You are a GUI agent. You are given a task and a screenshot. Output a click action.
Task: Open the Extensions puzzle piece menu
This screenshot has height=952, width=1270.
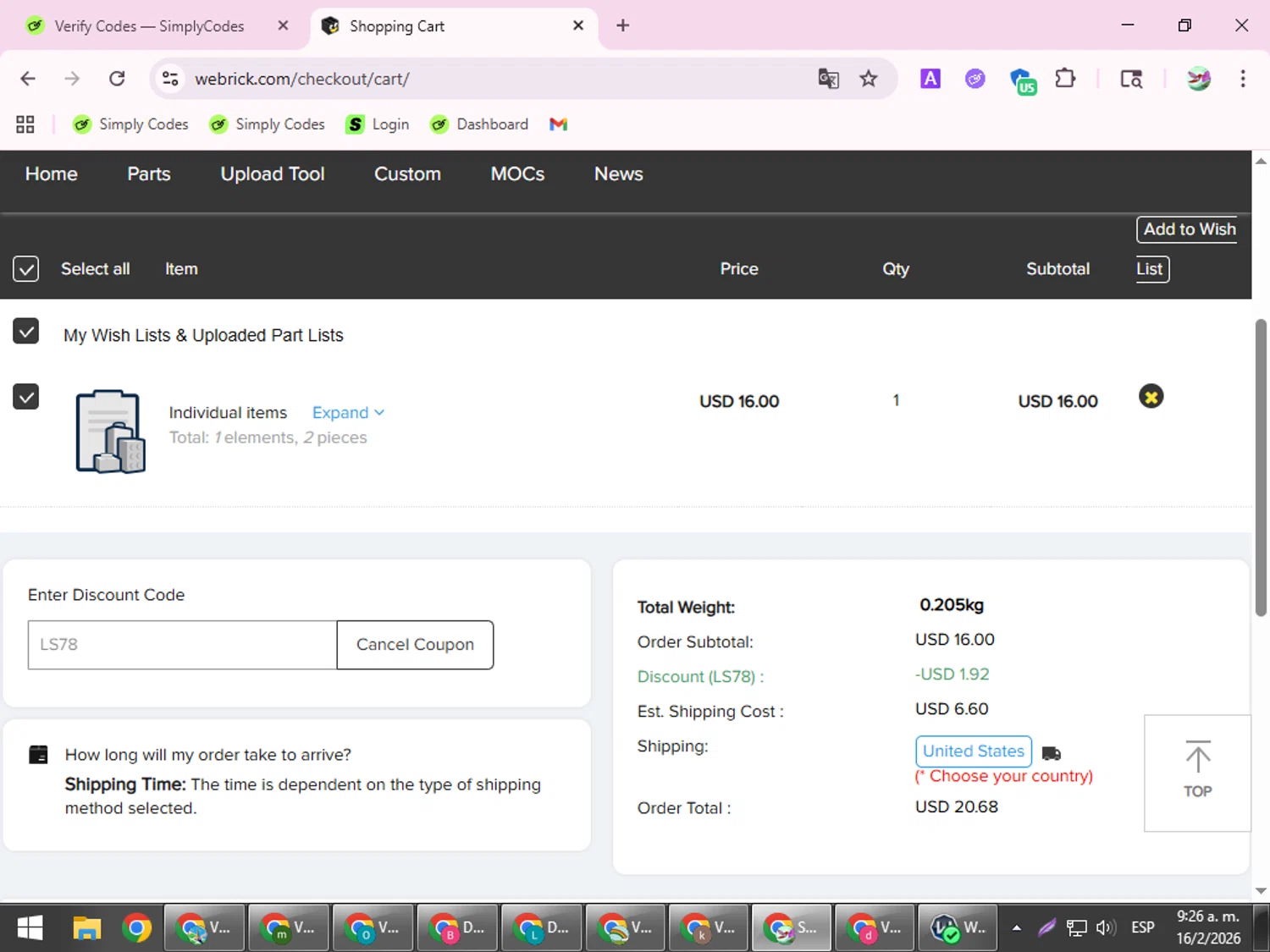tap(1065, 79)
